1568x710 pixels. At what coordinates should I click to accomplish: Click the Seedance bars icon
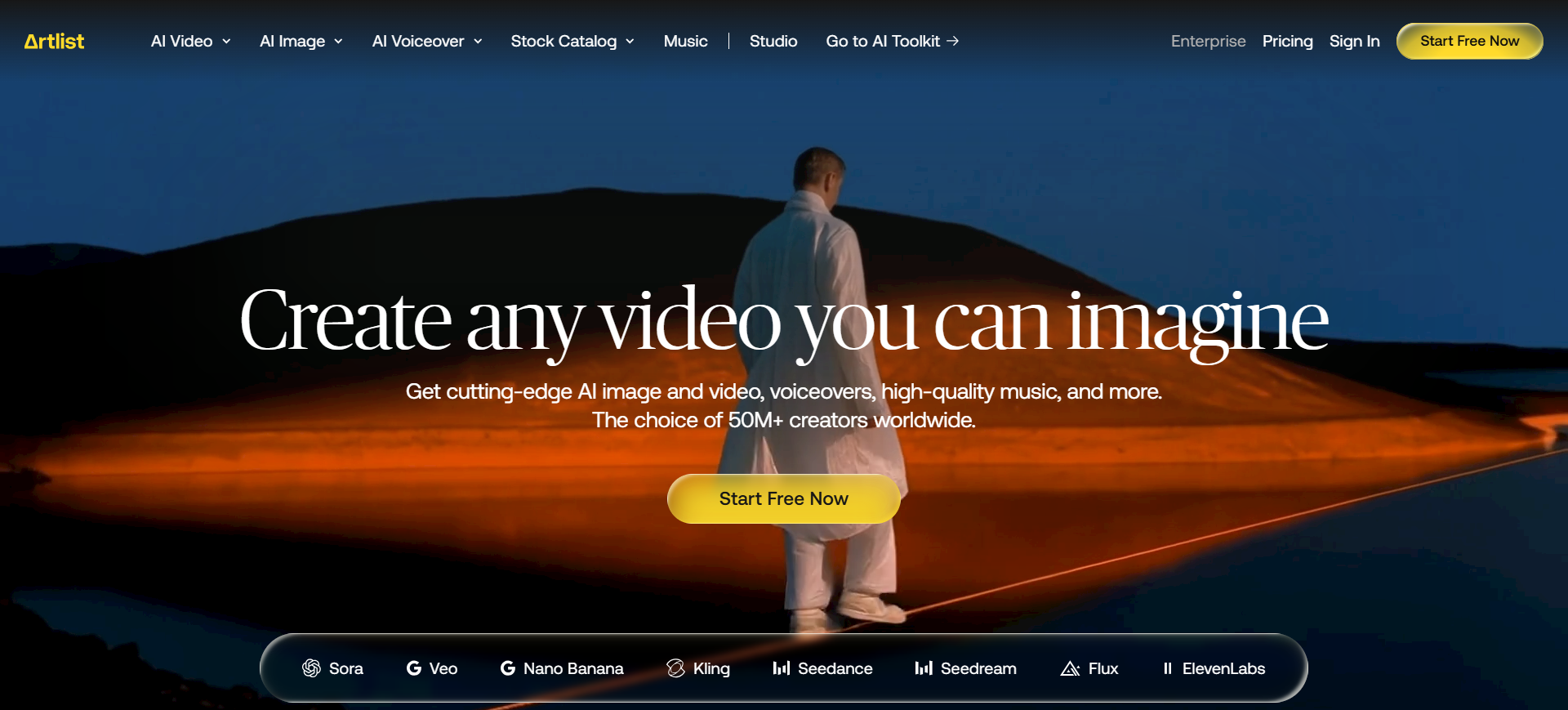tap(781, 668)
